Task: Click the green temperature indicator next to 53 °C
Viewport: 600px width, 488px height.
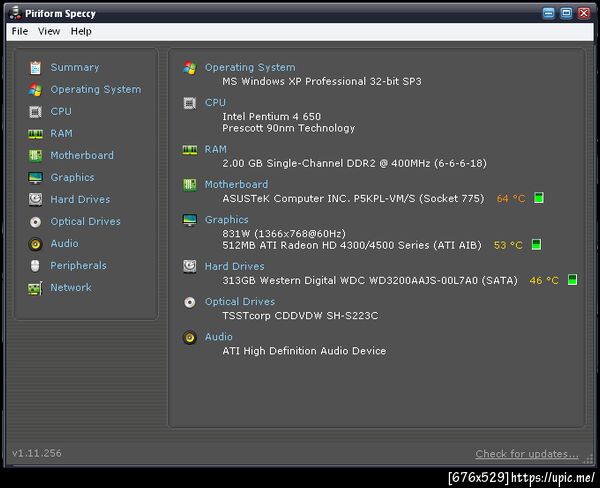Action: pos(536,245)
